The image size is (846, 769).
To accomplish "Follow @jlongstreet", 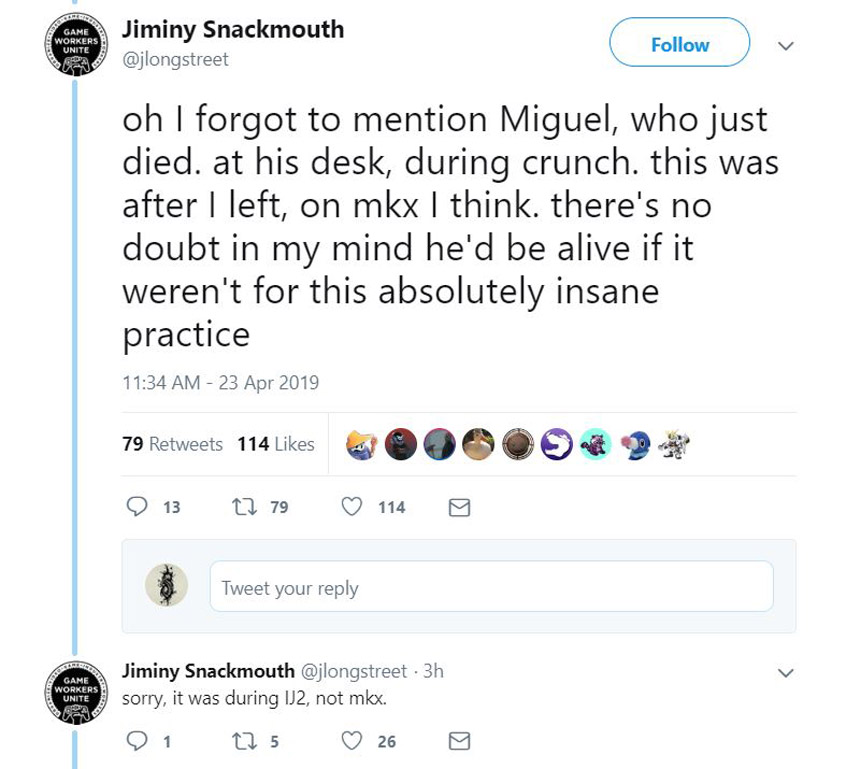I will click(679, 44).
